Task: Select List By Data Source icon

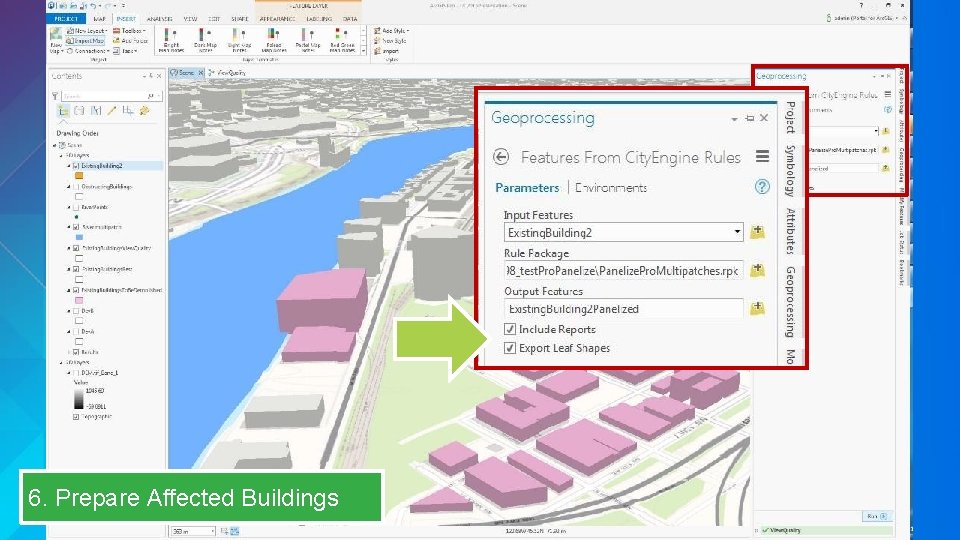Action: (80, 111)
